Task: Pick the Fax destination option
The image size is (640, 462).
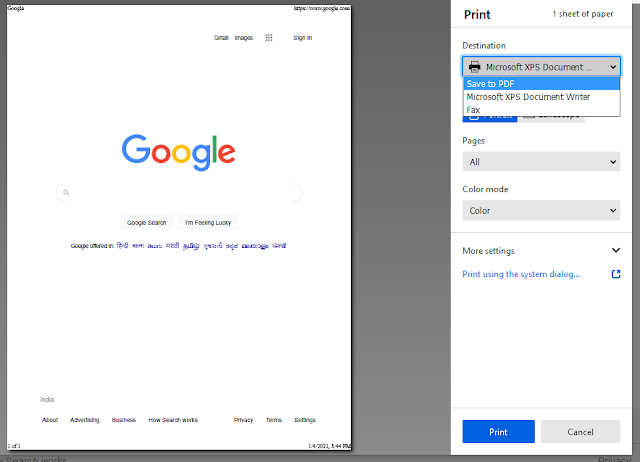Action: [x=542, y=110]
